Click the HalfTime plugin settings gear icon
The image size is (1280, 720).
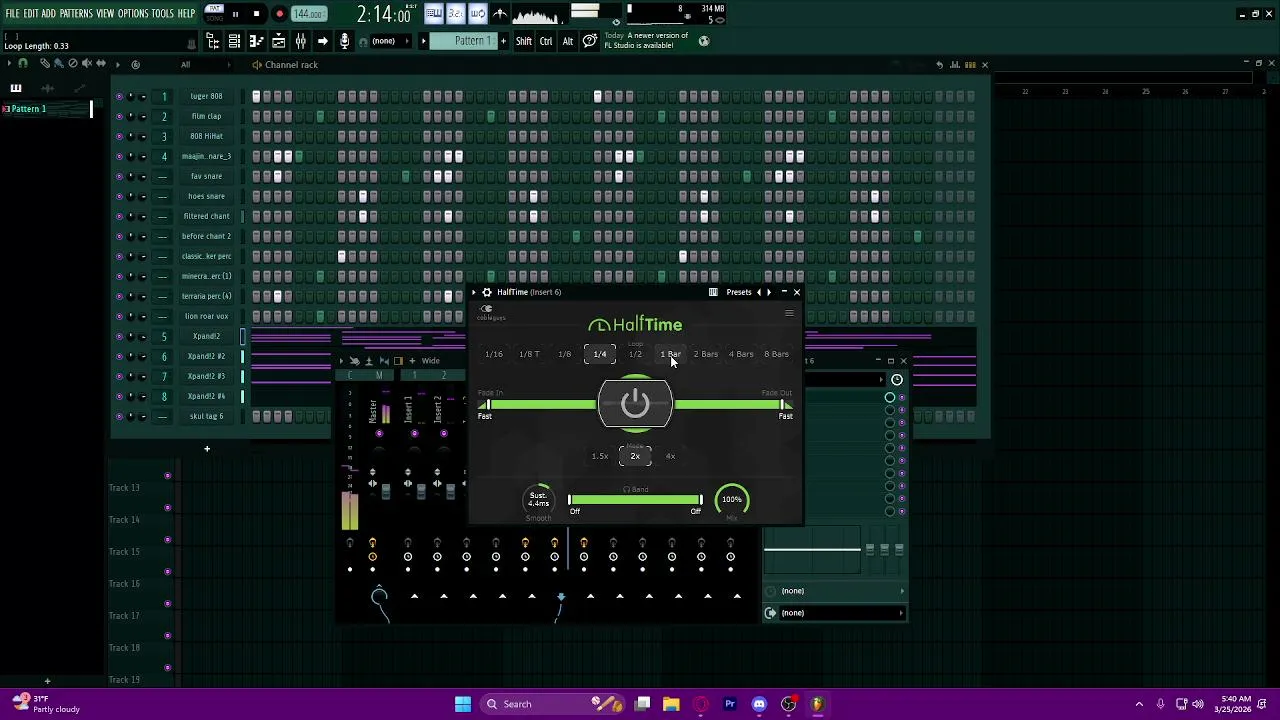487,292
